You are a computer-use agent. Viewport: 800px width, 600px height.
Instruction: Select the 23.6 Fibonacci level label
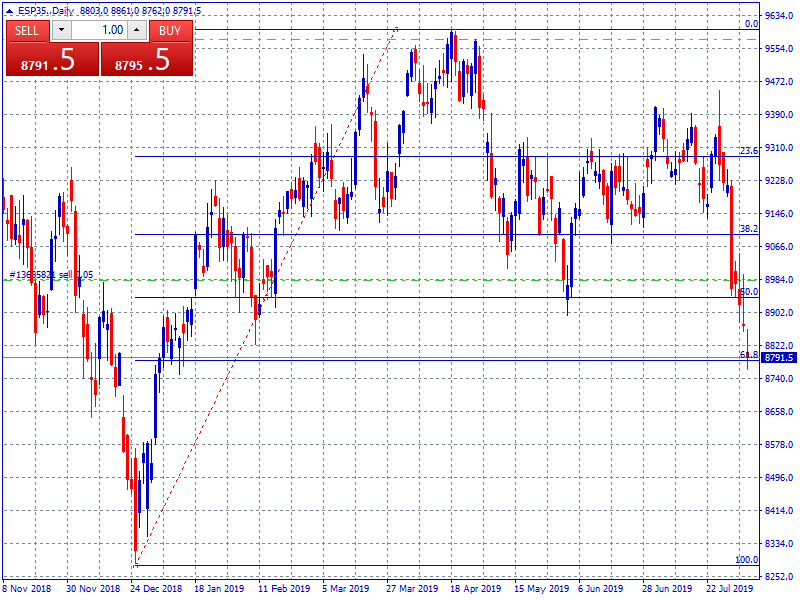tap(749, 150)
